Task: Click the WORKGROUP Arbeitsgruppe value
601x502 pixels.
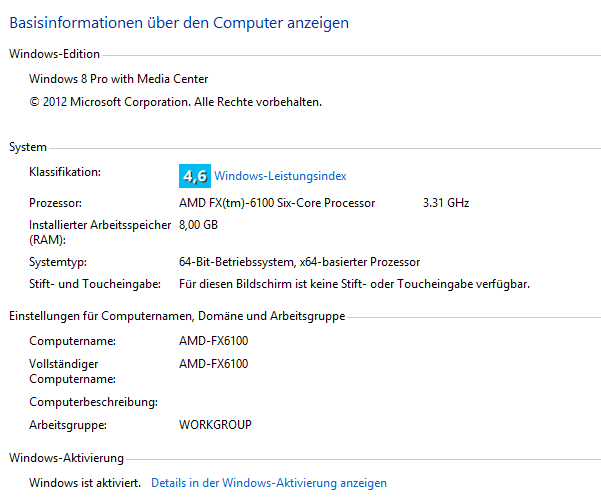Action: [x=215, y=425]
